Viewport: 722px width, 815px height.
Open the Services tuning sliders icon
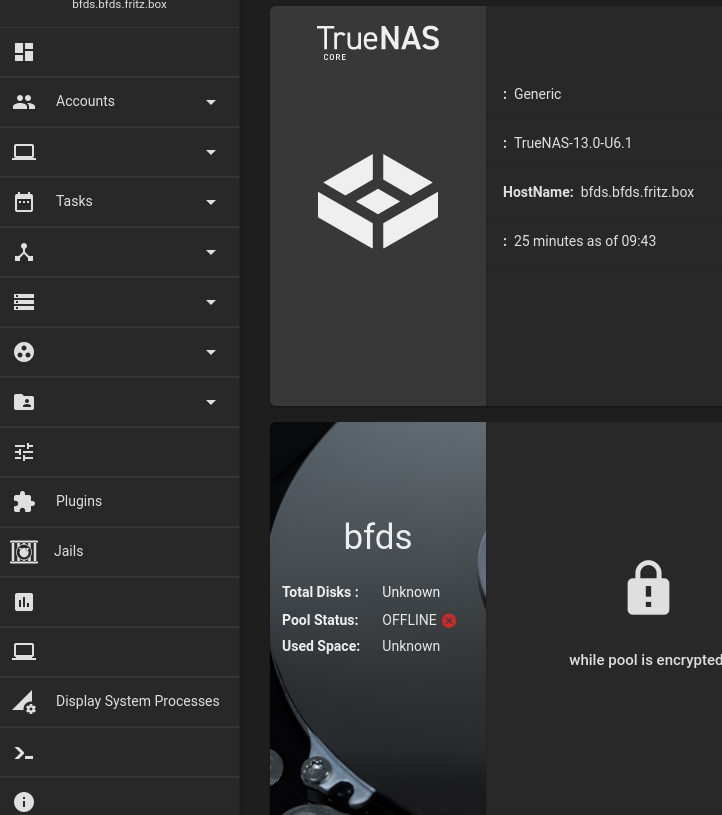(x=24, y=452)
